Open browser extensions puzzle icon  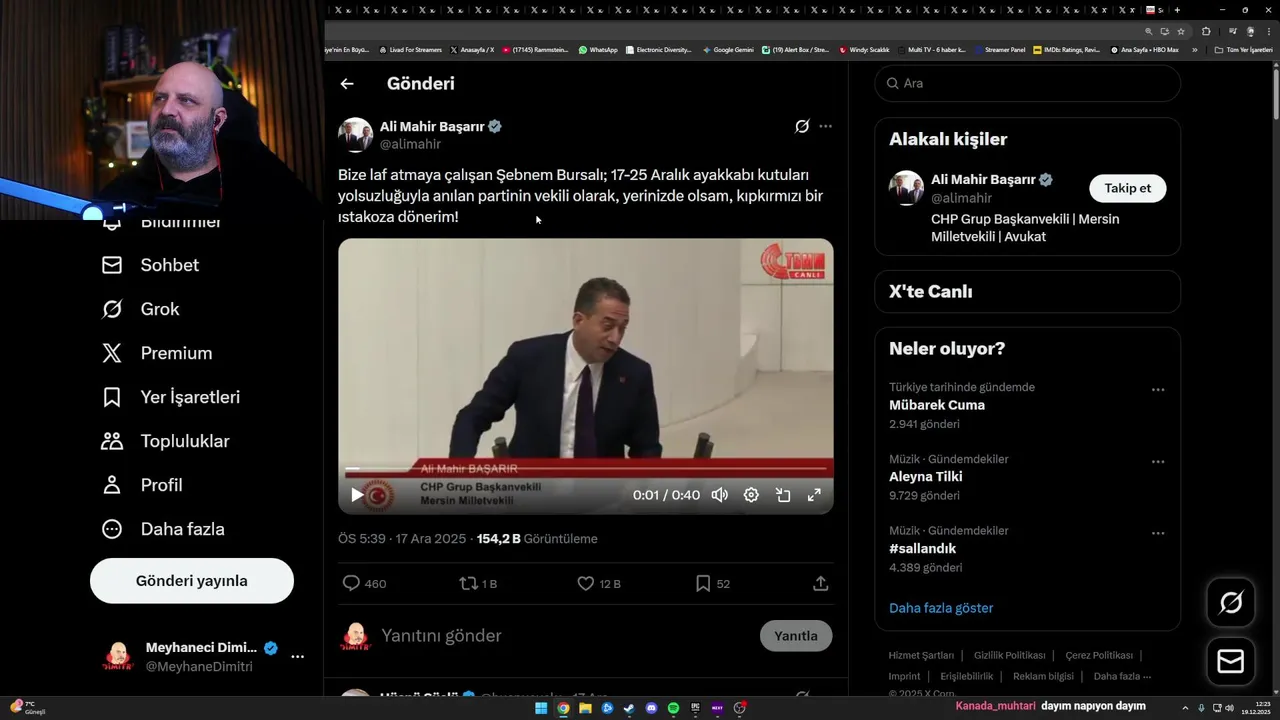coord(1206,31)
